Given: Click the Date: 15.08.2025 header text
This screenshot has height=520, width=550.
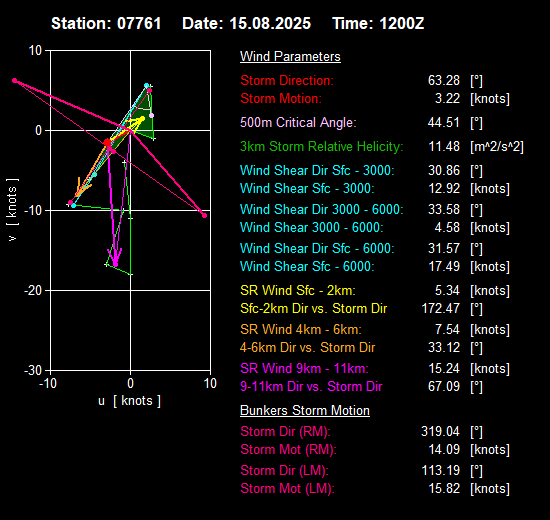Looking at the screenshot, I should tap(246, 24).
